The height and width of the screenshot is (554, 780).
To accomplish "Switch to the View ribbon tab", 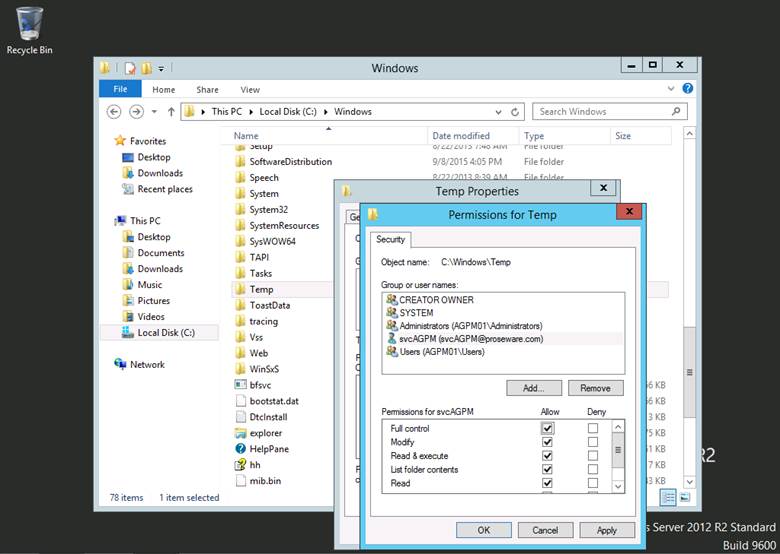I will pos(250,90).
